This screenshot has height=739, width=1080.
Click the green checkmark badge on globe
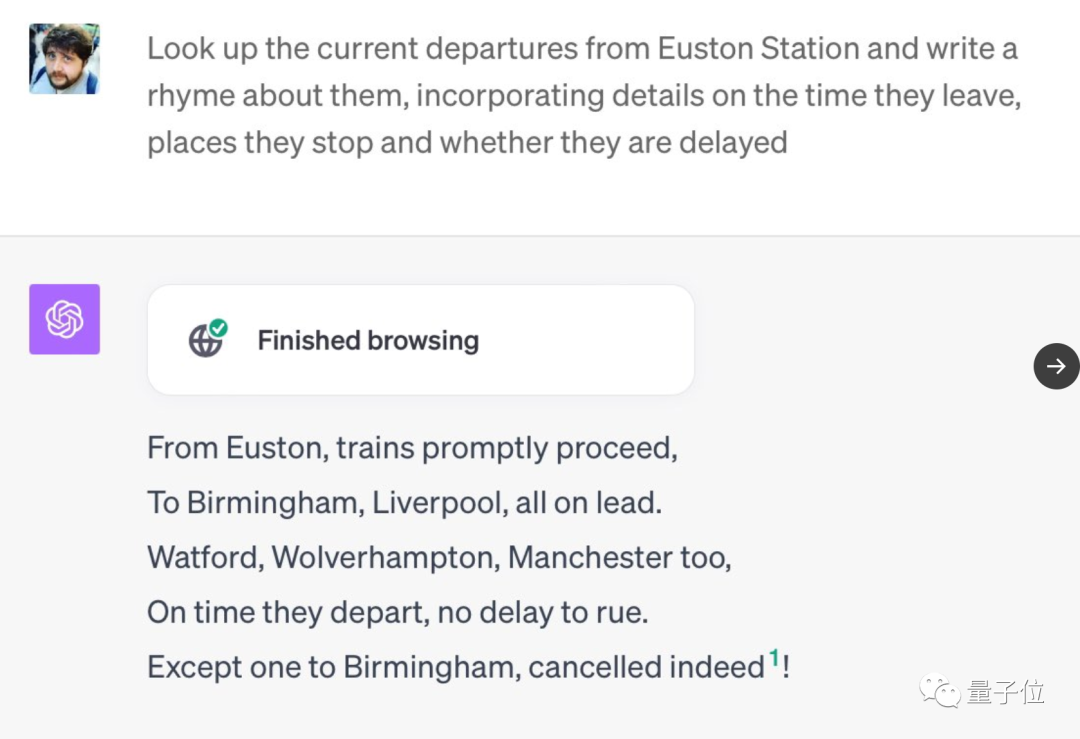[219, 328]
